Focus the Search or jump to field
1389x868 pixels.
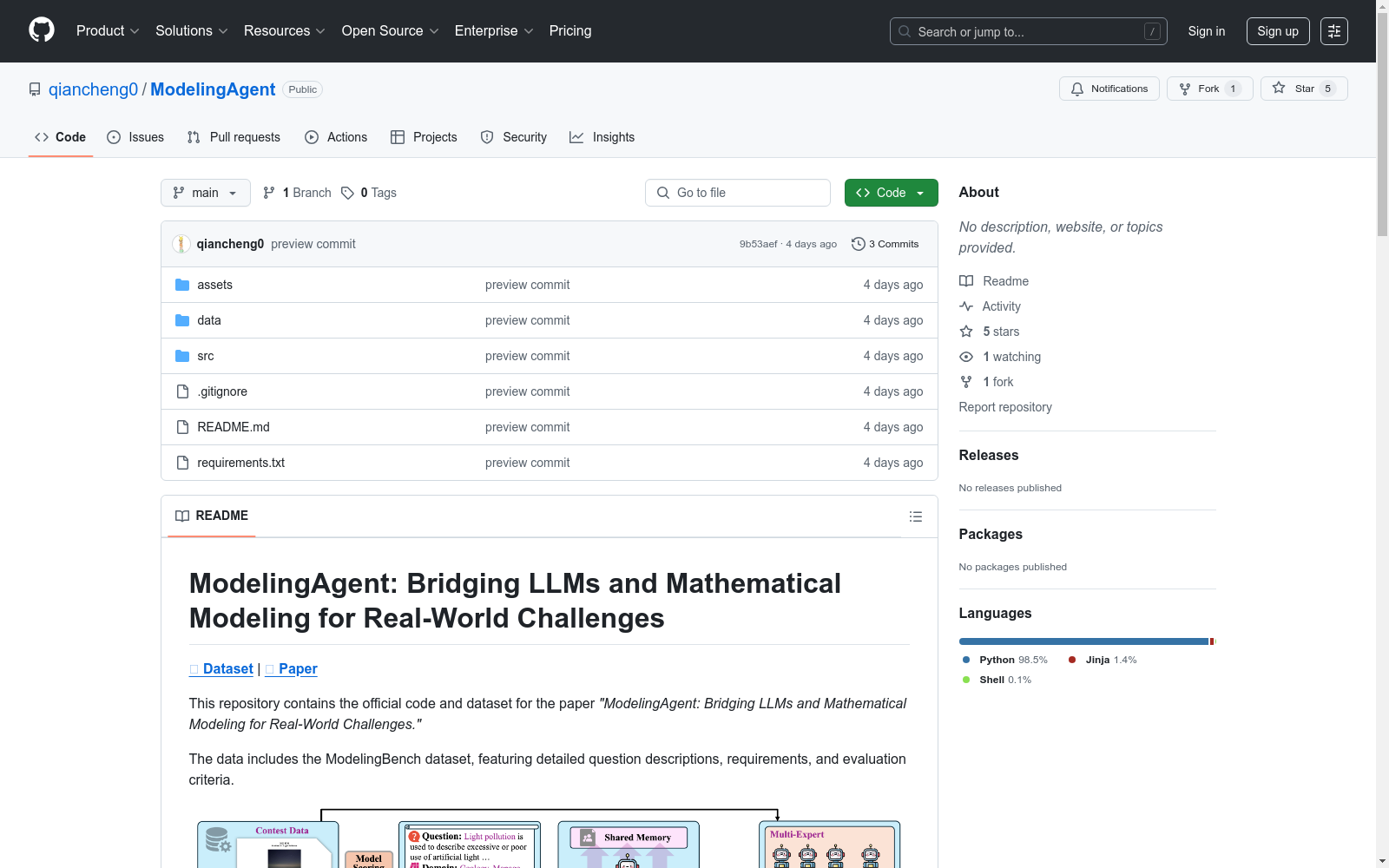point(1029,31)
